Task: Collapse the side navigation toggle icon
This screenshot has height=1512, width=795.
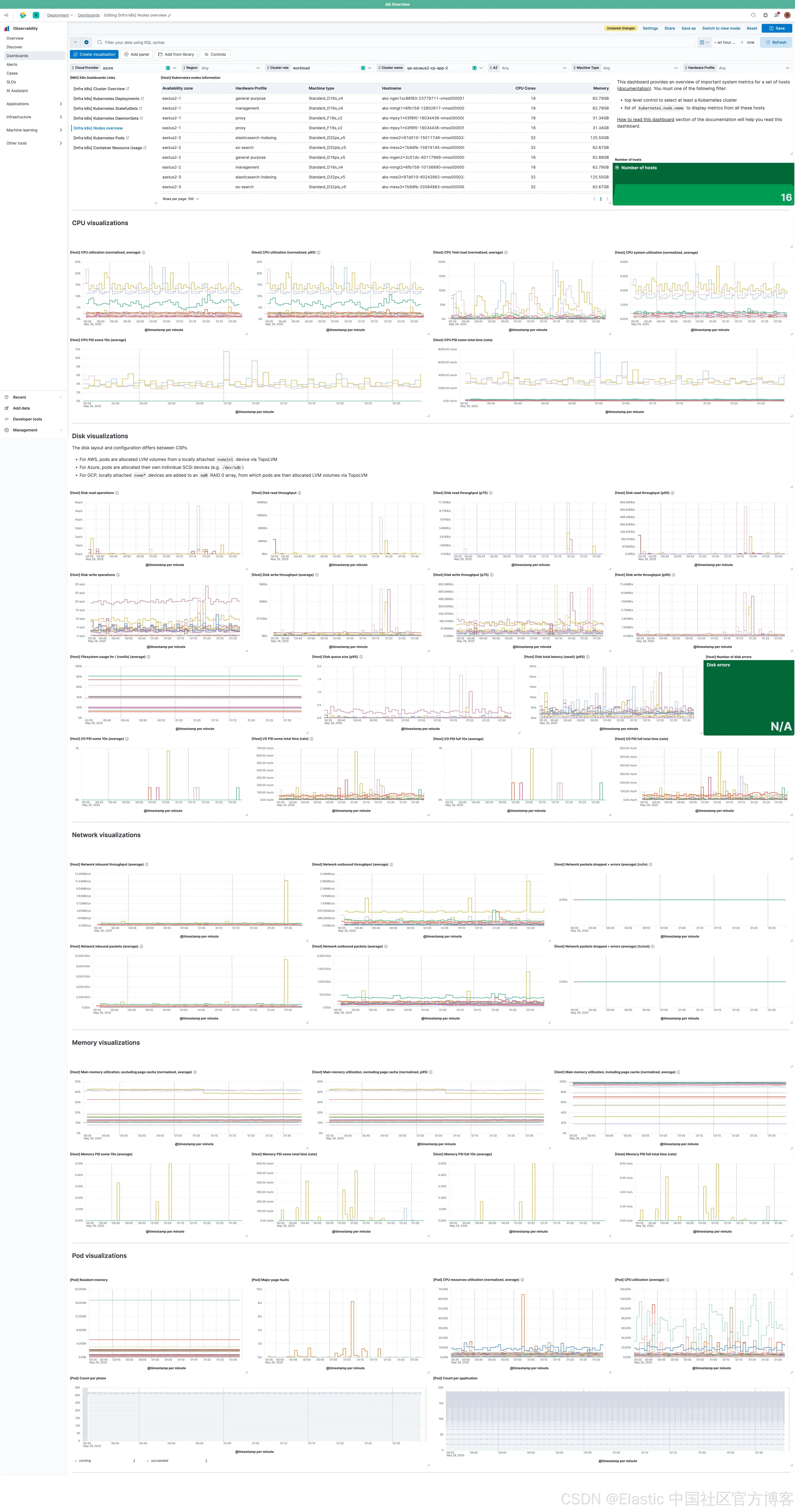Action: click(6, 15)
